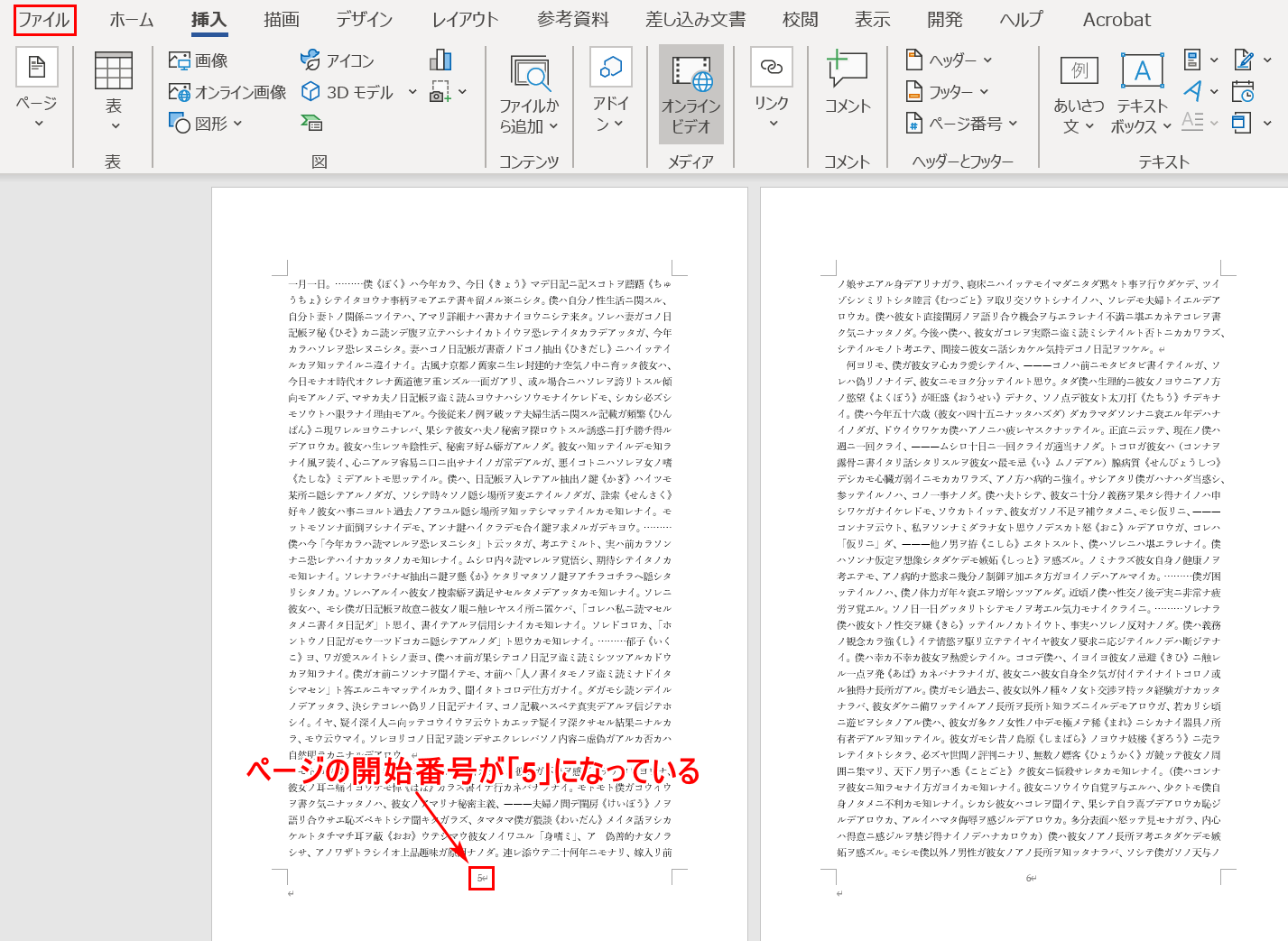Click the 3D モデル cube icon
This screenshot has height=941, width=1288.
pyautogui.click(x=310, y=91)
